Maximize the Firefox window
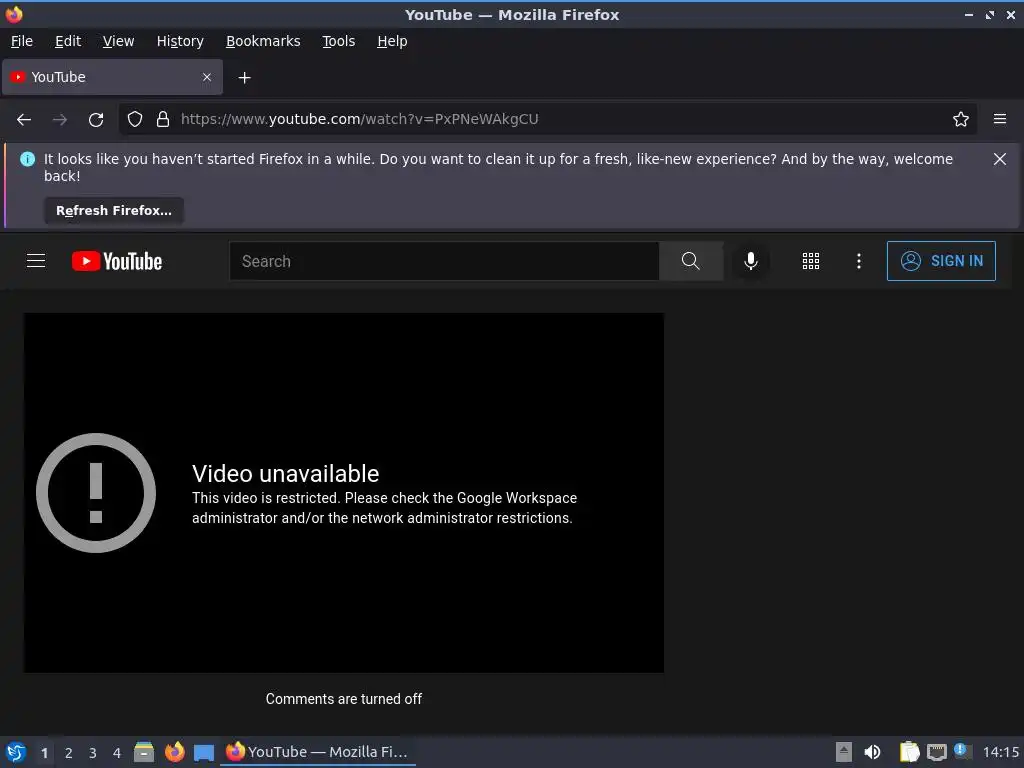 point(990,15)
